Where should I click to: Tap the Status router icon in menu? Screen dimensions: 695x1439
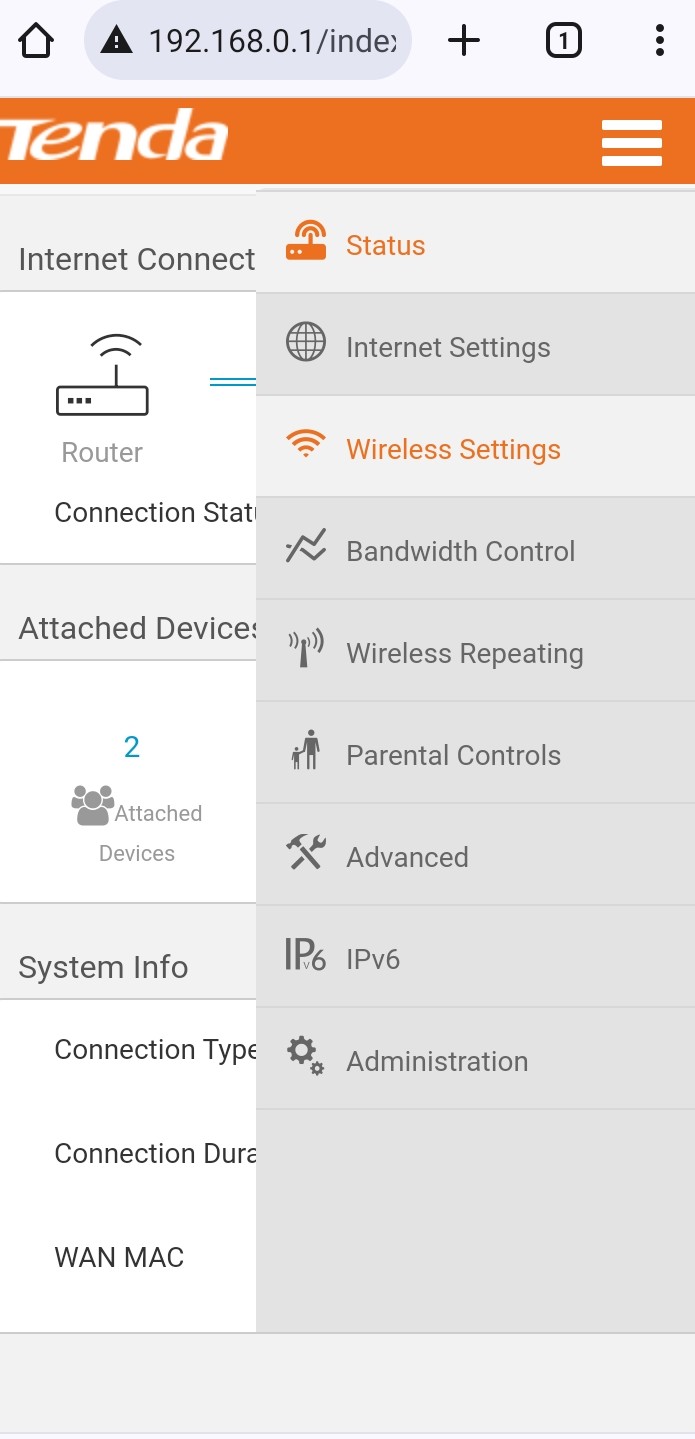pyautogui.click(x=306, y=242)
